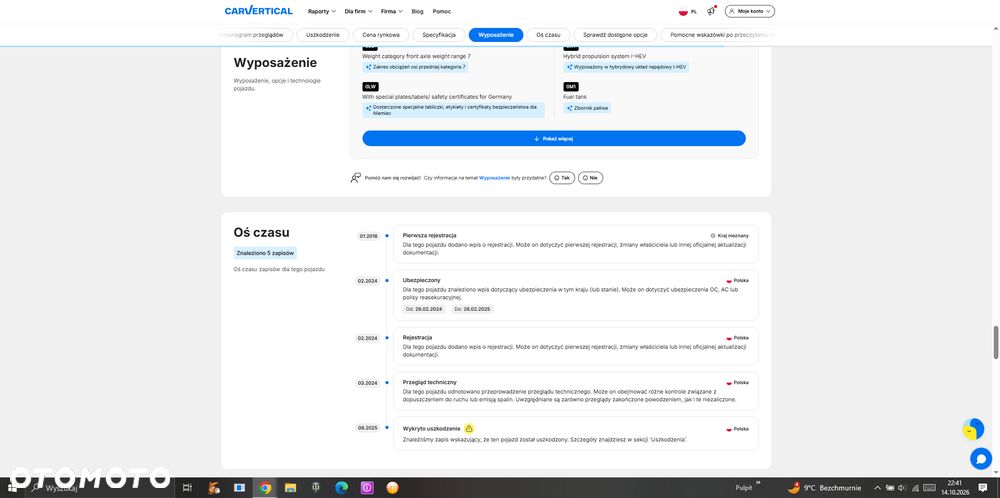Open File Explorer from taskbar
The width and height of the screenshot is (1000, 498).
tap(290, 488)
